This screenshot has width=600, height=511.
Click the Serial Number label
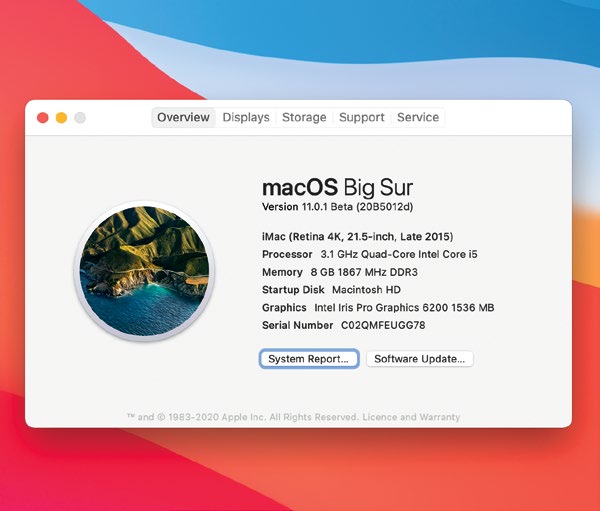coord(297,325)
